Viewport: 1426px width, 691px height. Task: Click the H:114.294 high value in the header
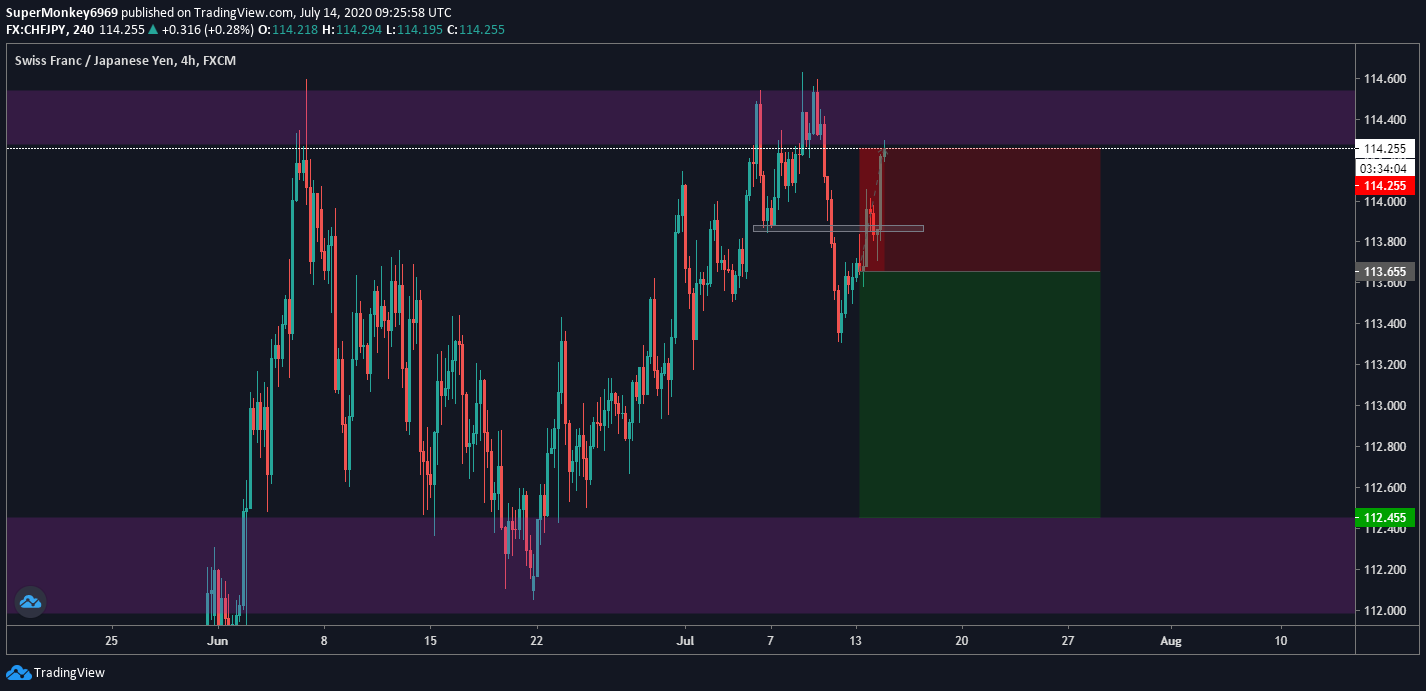pyautogui.click(x=352, y=29)
